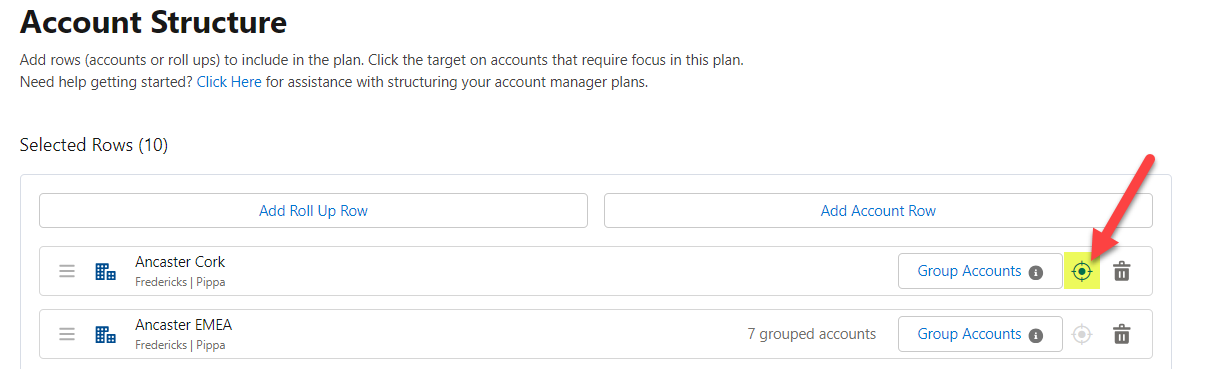Open Group Accounts for Ancaster EMEA
Screen dimensions: 1205x369
point(980,334)
